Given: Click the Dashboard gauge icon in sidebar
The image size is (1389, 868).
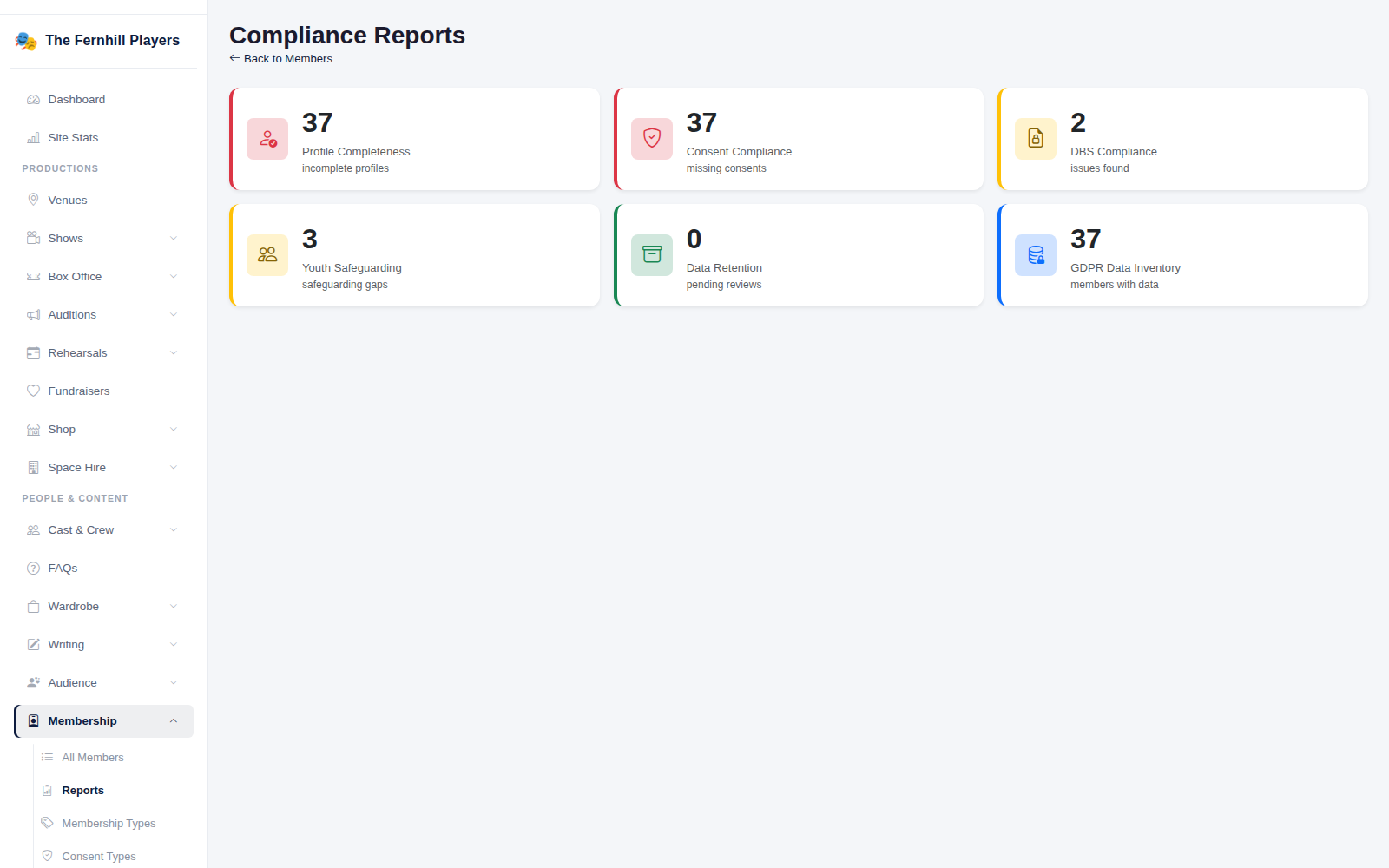Looking at the screenshot, I should pos(34,100).
